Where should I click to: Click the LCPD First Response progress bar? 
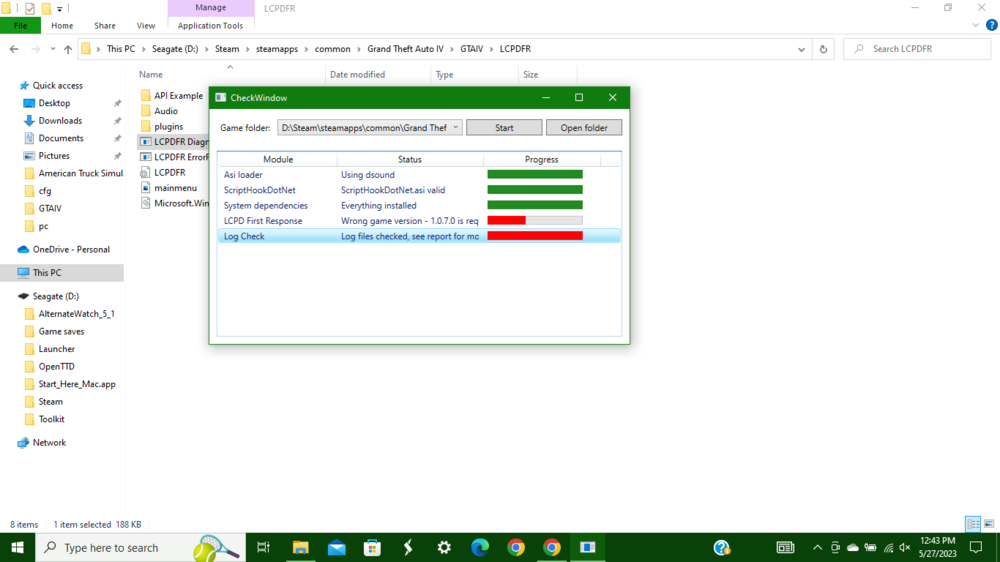pos(534,221)
